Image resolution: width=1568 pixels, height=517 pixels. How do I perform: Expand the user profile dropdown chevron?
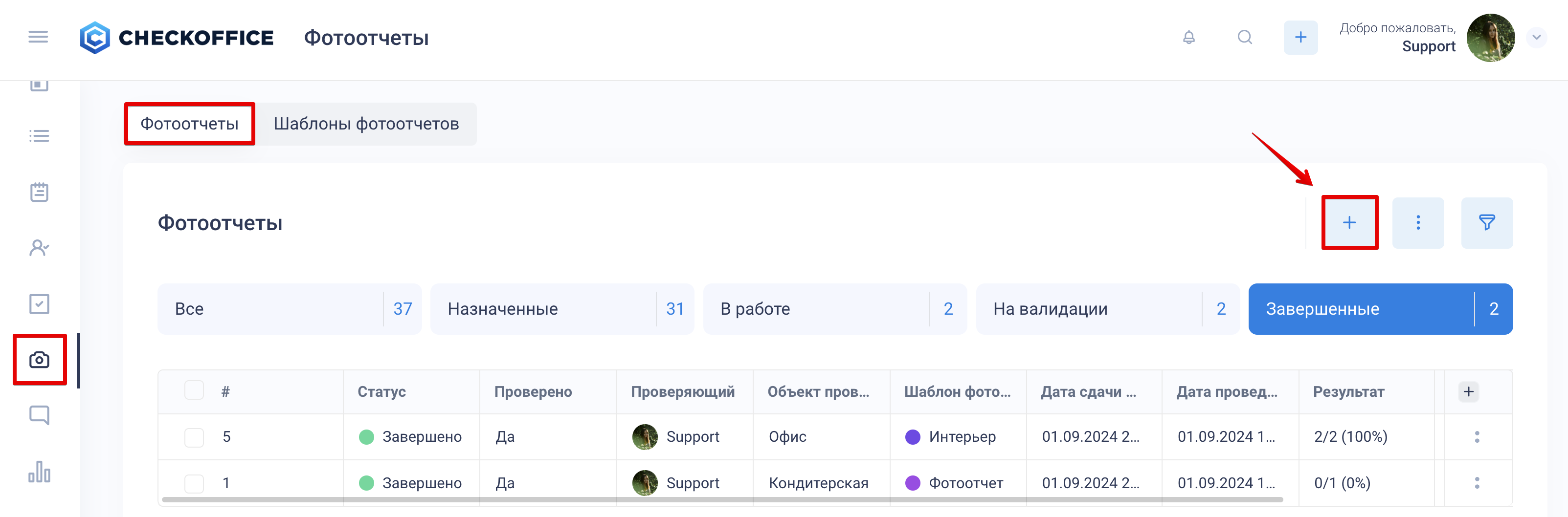(x=1536, y=37)
